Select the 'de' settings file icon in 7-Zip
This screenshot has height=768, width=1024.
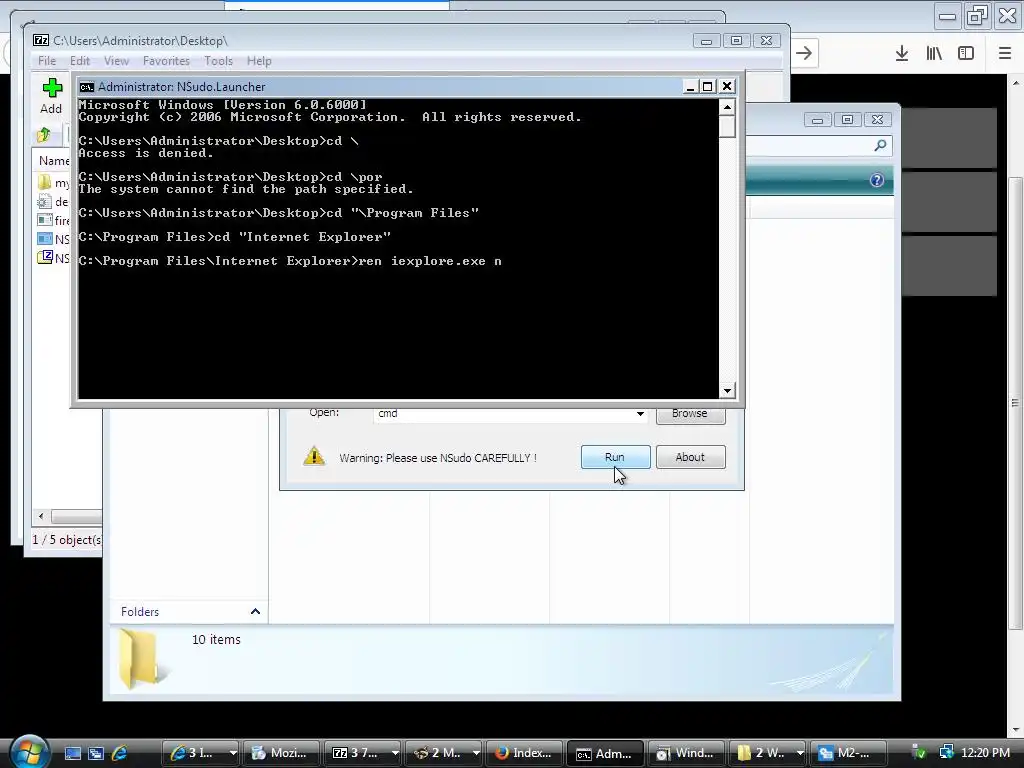click(44, 201)
